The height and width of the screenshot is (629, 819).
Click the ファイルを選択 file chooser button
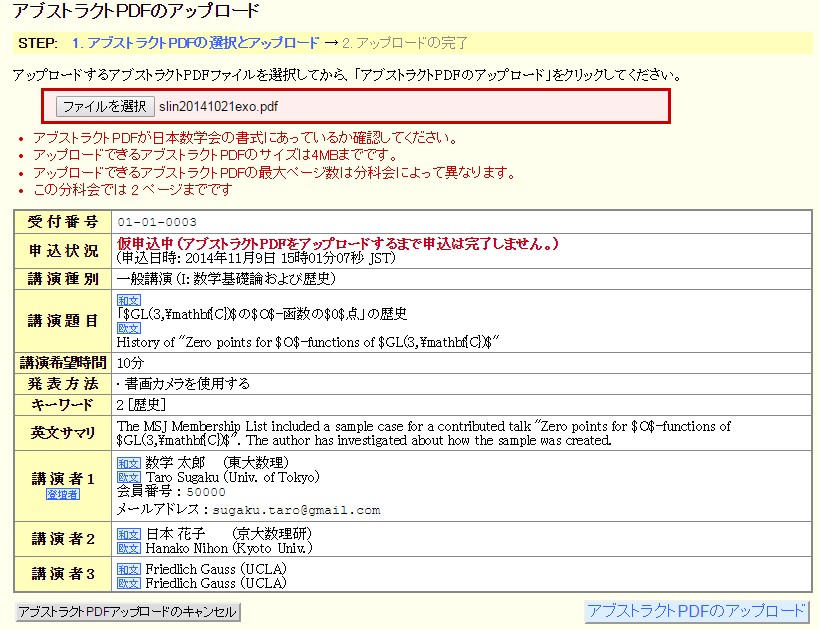point(104,106)
